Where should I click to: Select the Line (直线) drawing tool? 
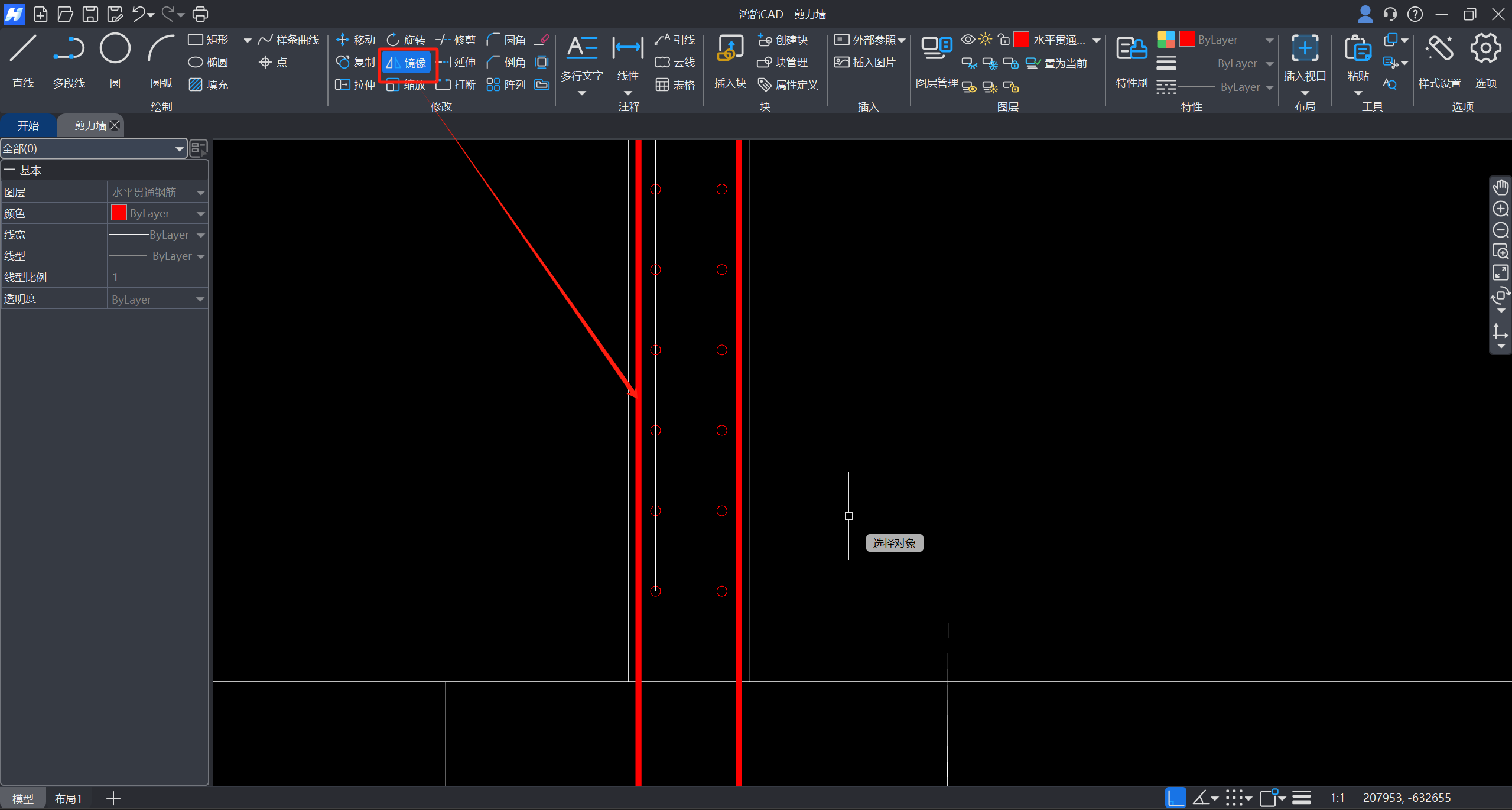tap(23, 49)
